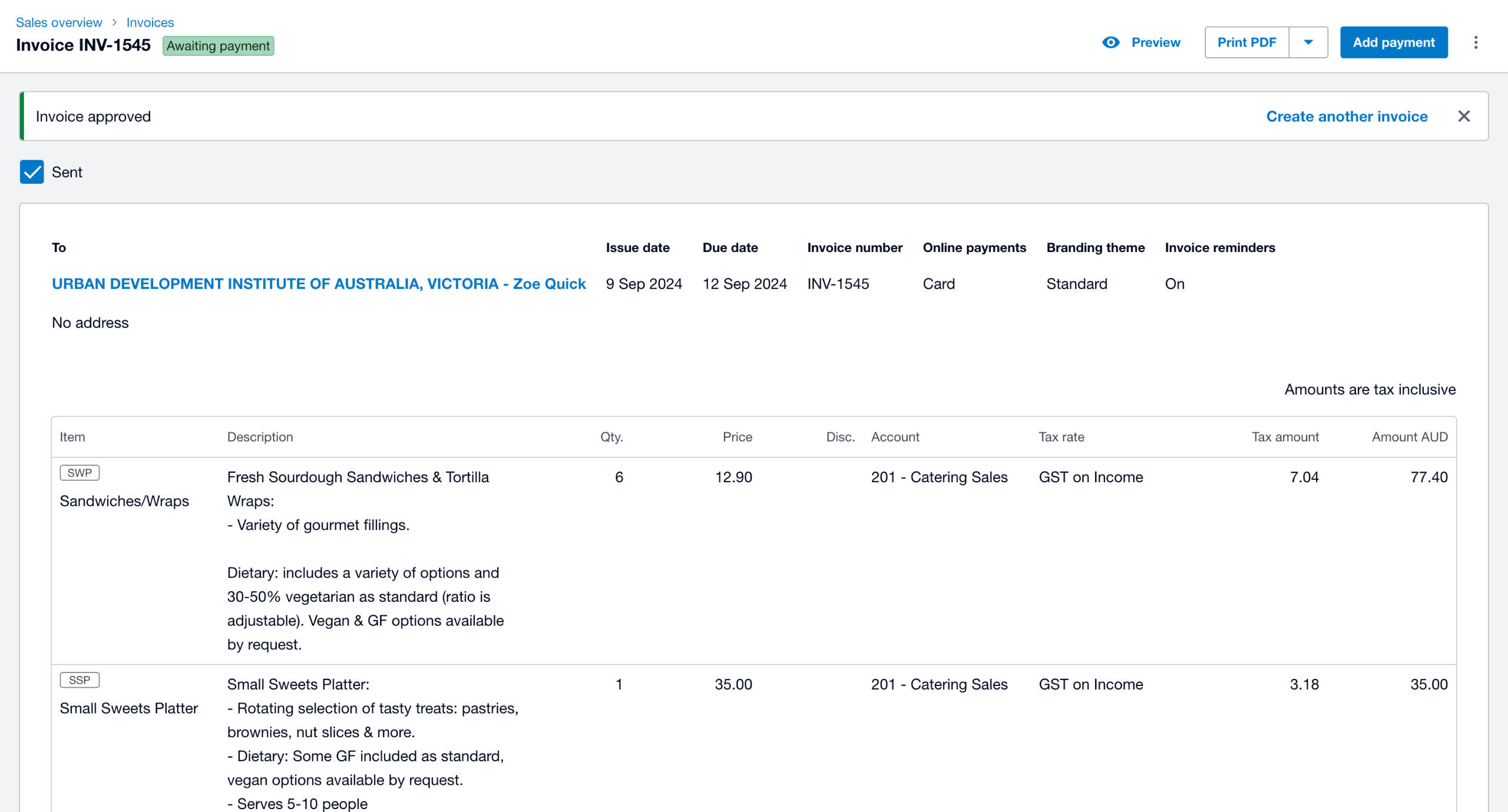Go to Sales overview breadcrumb
Viewport: 1508px width, 812px height.
tap(59, 22)
